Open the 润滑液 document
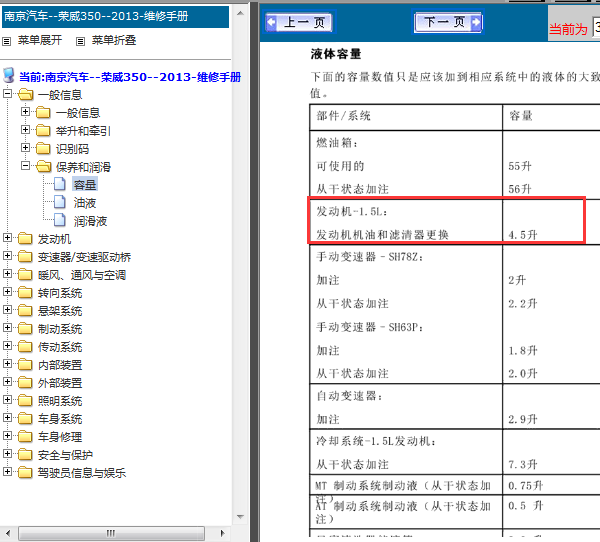600x542 pixels. pyautogui.click(x=90, y=220)
